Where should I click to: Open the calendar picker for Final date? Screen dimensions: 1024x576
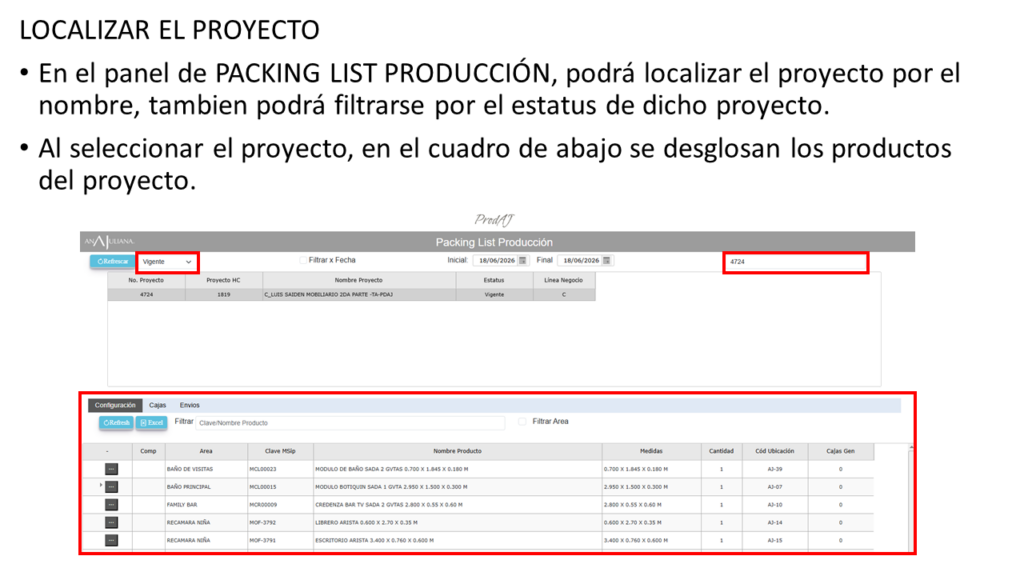pyautogui.click(x=607, y=261)
